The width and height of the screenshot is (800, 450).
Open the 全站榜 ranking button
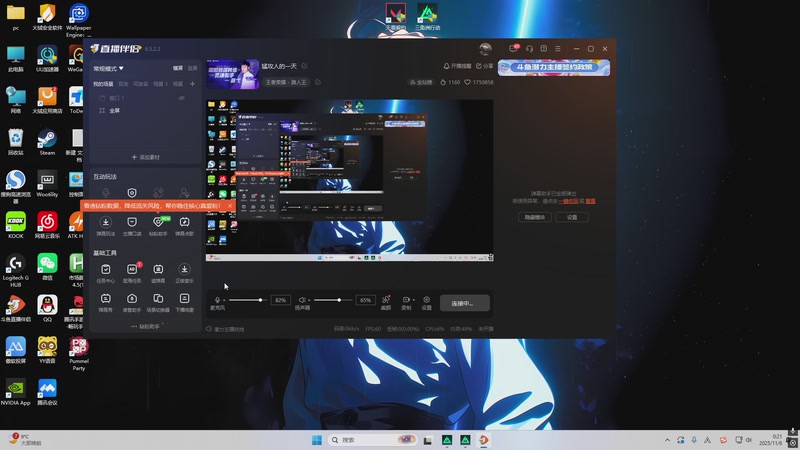pos(421,82)
